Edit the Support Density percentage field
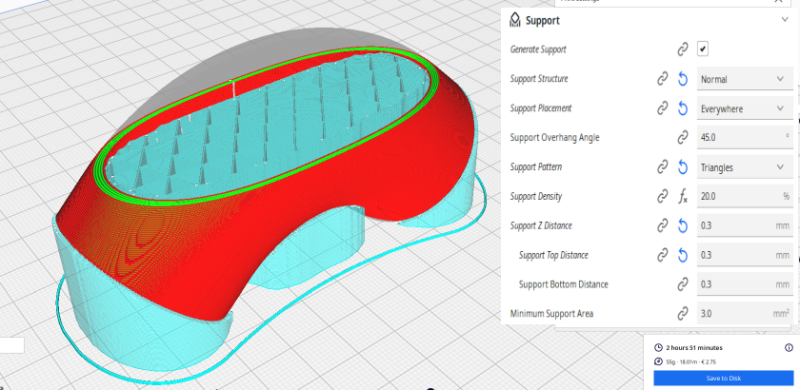 [744, 197]
